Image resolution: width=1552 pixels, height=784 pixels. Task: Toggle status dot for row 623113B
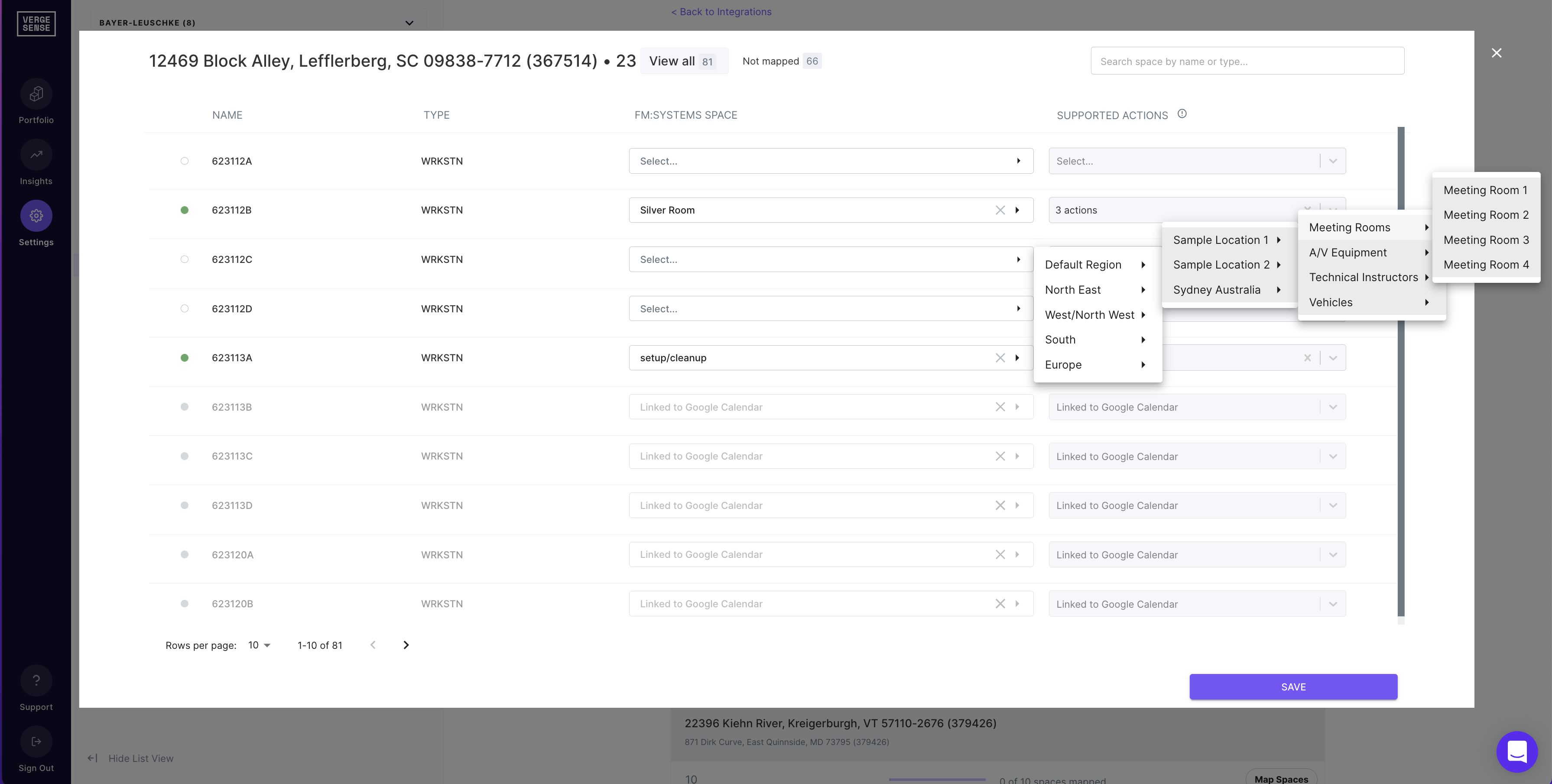pyautogui.click(x=185, y=407)
